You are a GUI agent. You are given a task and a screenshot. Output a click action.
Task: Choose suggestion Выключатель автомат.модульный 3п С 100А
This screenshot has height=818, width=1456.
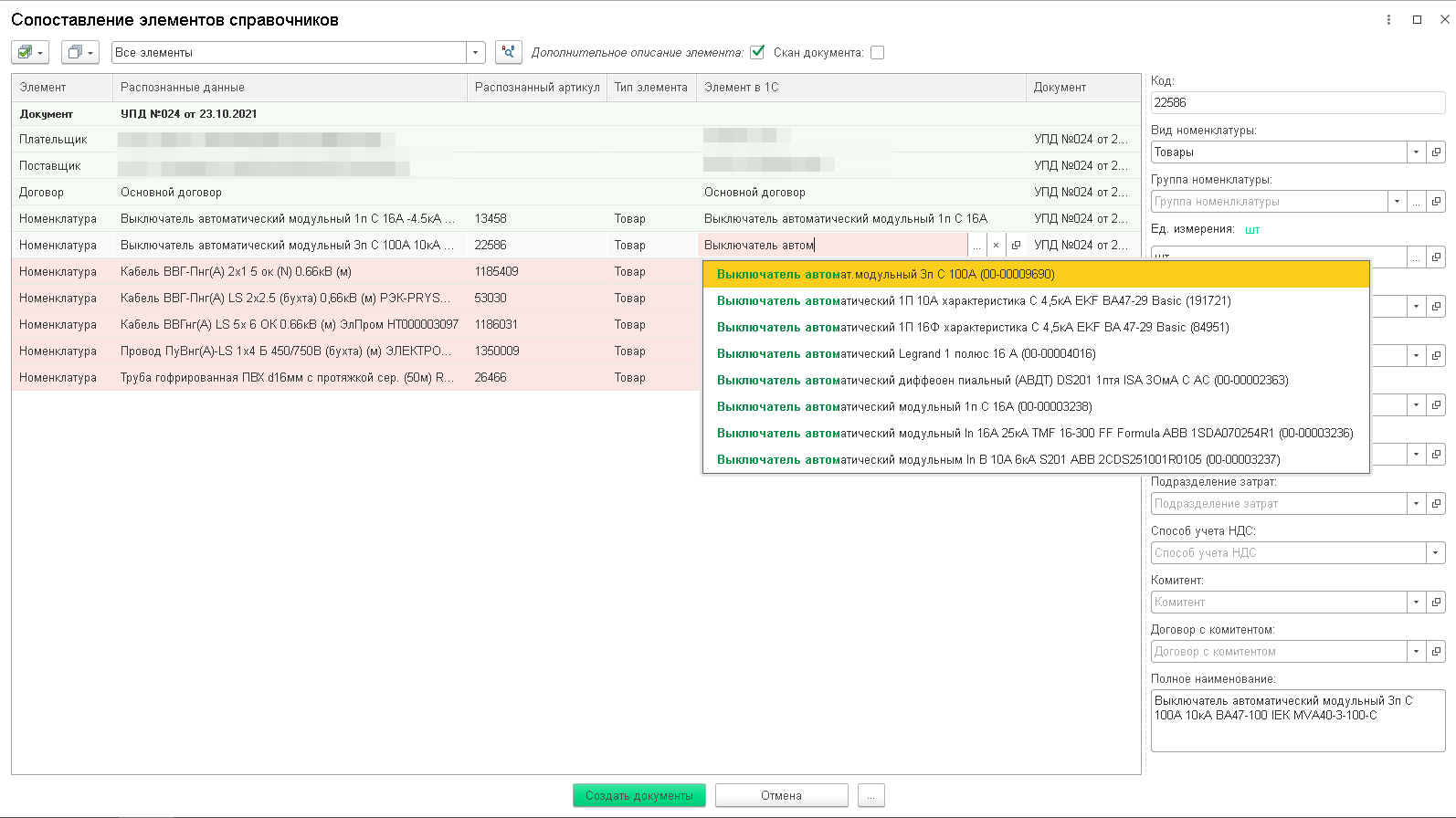(1036, 275)
